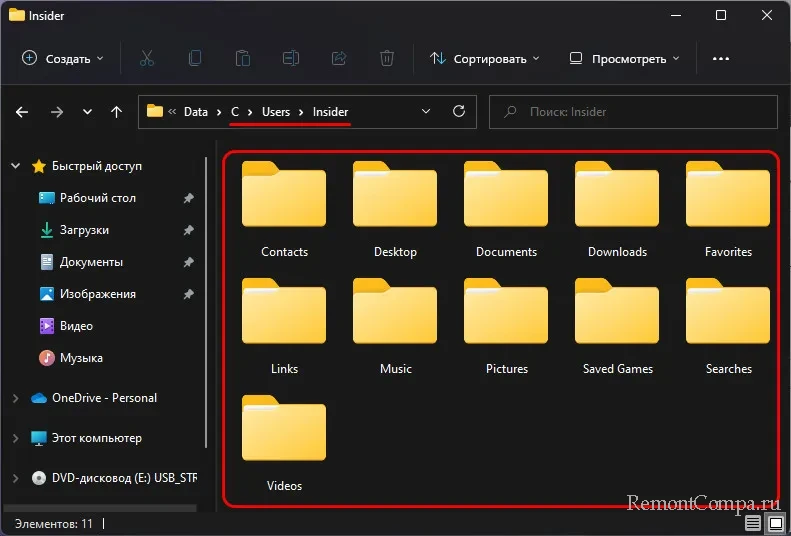This screenshot has width=791, height=536.
Task: Click the Delete trash bin icon
Action: (x=386, y=59)
